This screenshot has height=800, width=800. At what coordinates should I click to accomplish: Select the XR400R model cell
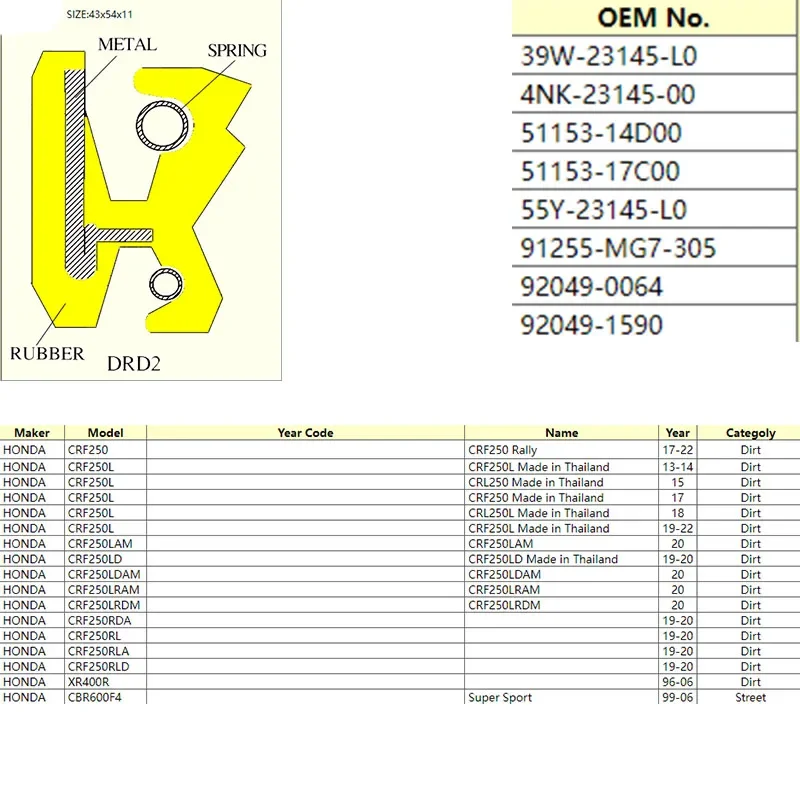[106, 682]
